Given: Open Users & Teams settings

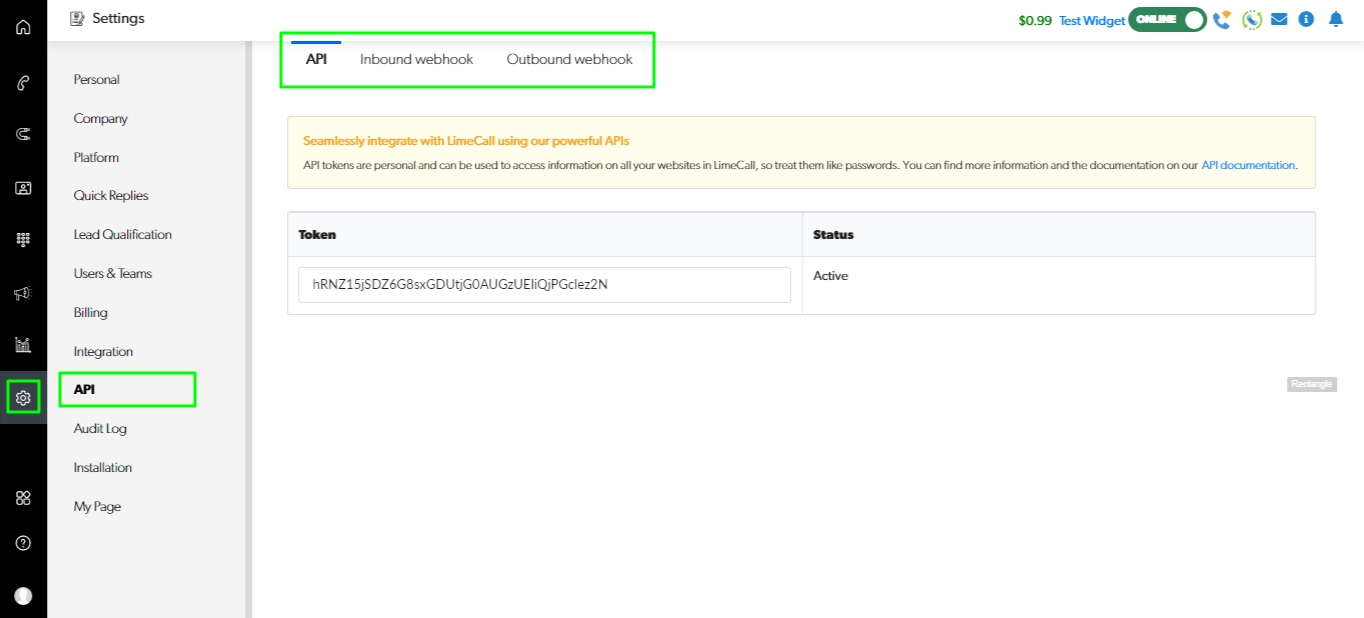Looking at the screenshot, I should (x=113, y=273).
